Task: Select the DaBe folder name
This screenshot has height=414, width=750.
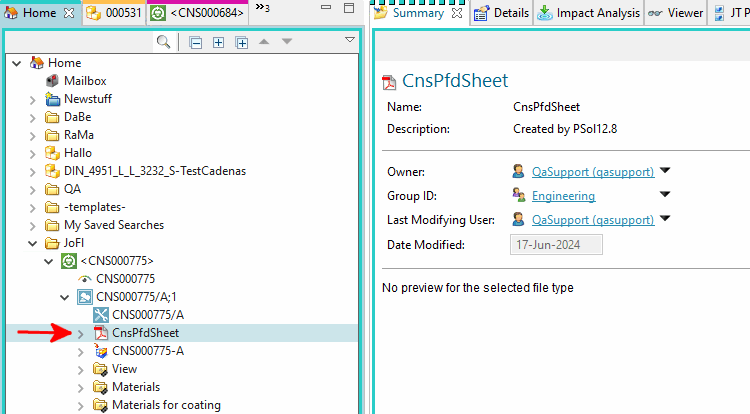Action: (x=77, y=117)
